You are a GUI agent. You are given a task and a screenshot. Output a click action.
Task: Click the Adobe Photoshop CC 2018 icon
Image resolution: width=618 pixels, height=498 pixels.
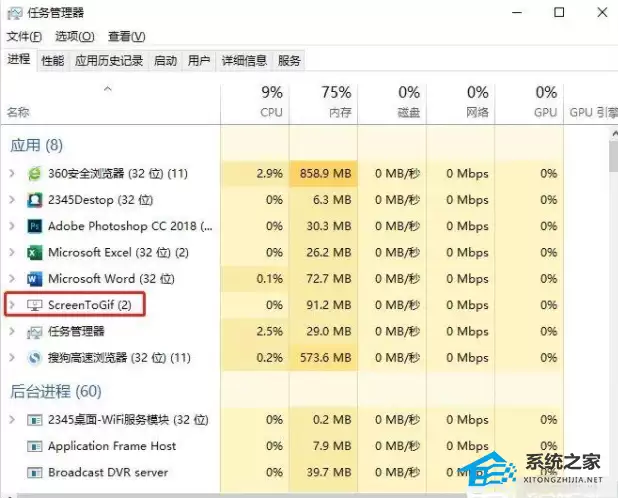pos(34,226)
